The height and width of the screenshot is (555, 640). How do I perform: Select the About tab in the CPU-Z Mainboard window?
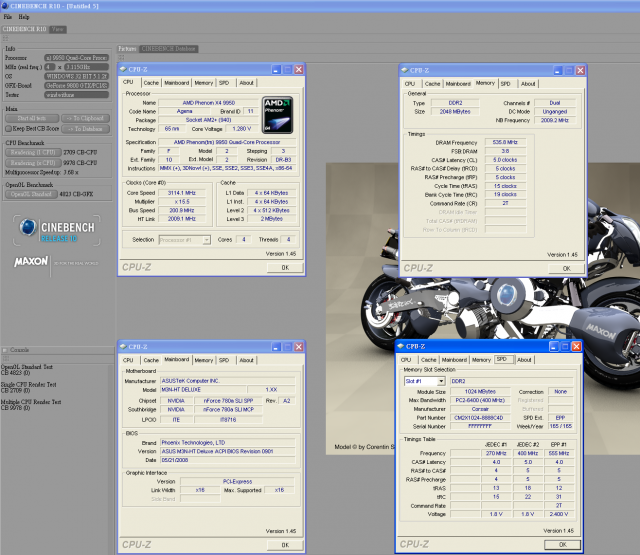tap(247, 360)
